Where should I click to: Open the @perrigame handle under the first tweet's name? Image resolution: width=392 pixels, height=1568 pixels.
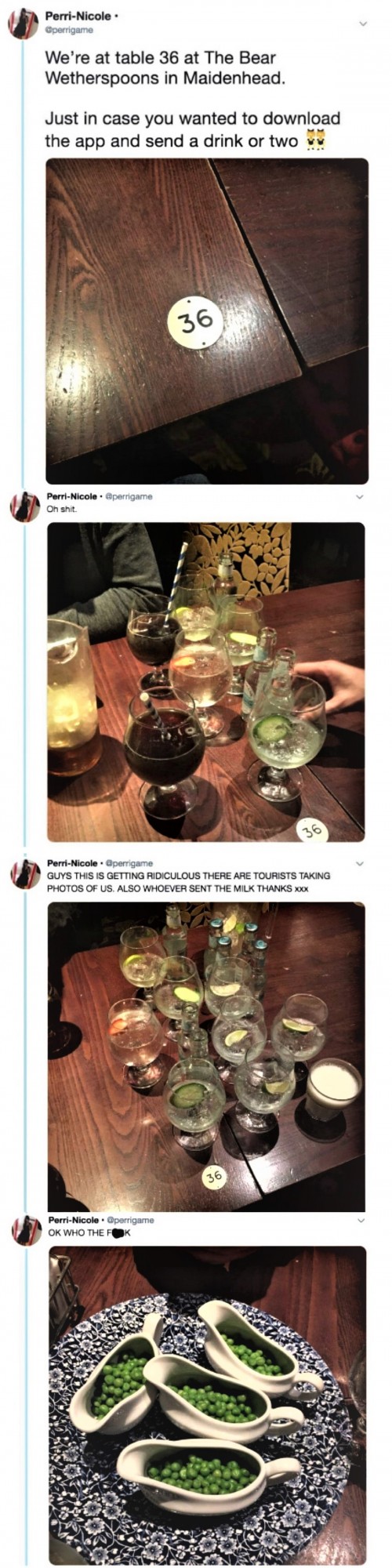[69, 30]
